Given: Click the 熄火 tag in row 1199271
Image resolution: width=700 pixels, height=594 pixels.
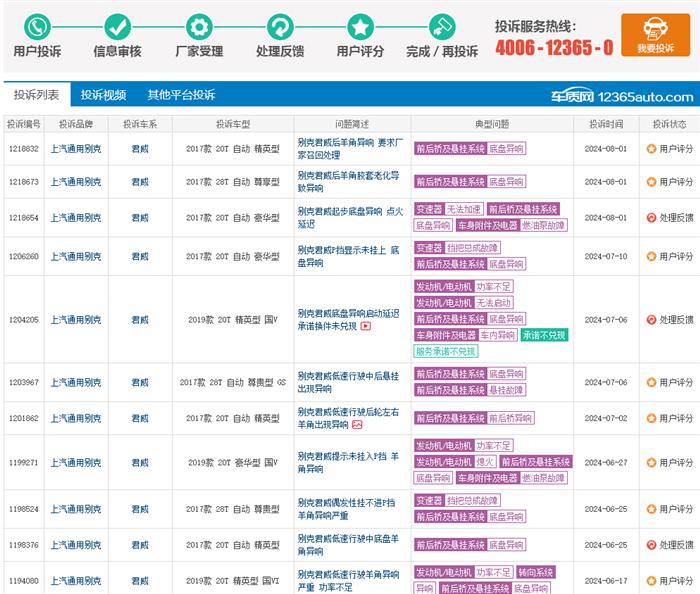Looking at the screenshot, I should point(485,462).
